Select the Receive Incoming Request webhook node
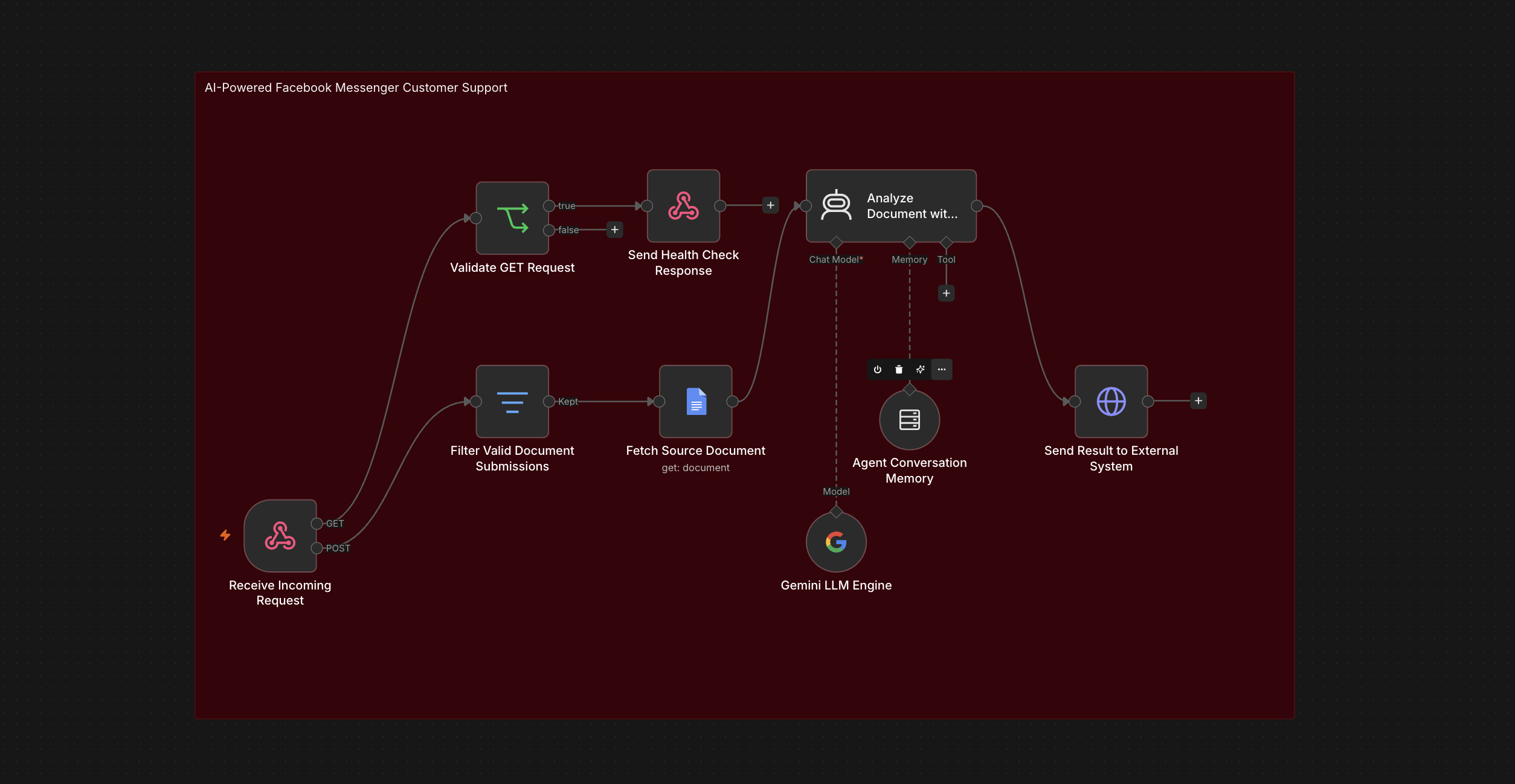Image resolution: width=1515 pixels, height=784 pixels. click(280, 536)
